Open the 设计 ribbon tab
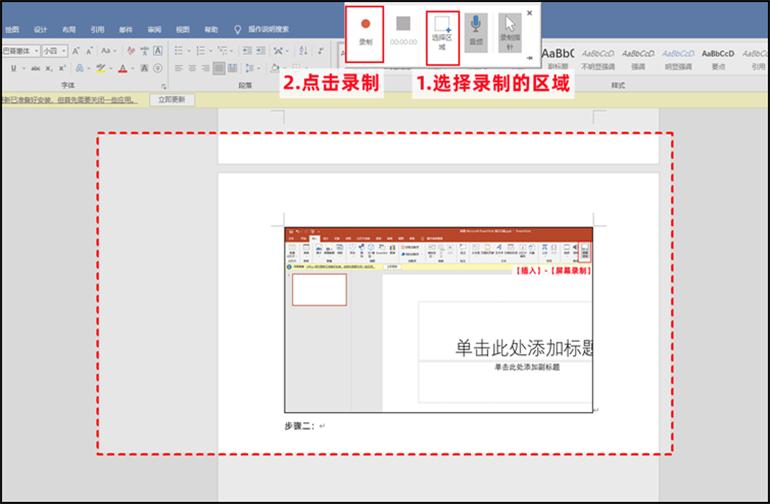The width and height of the screenshot is (770, 504). 40,29
